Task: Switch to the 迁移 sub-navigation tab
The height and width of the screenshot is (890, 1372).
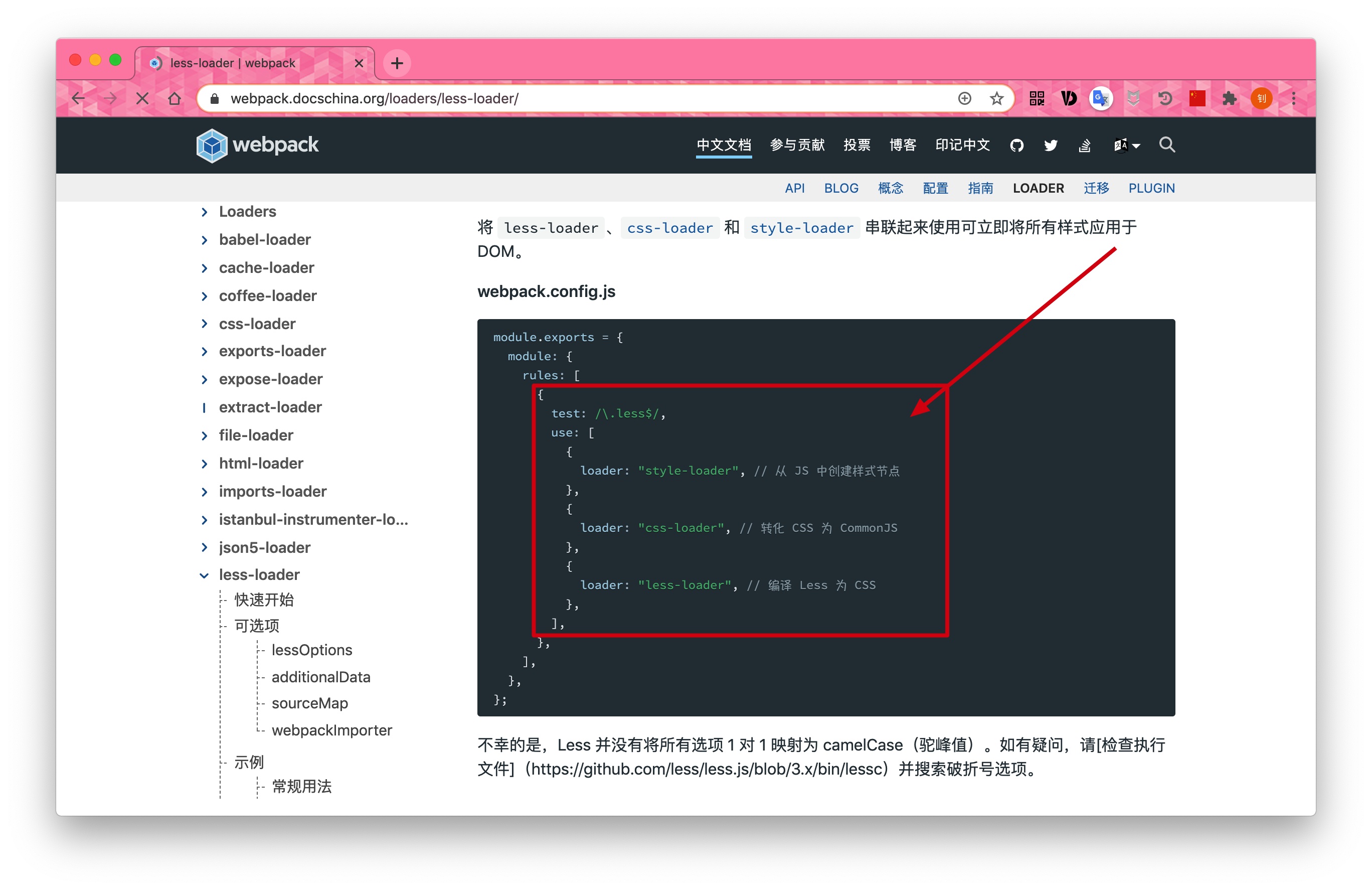Action: [x=1096, y=189]
